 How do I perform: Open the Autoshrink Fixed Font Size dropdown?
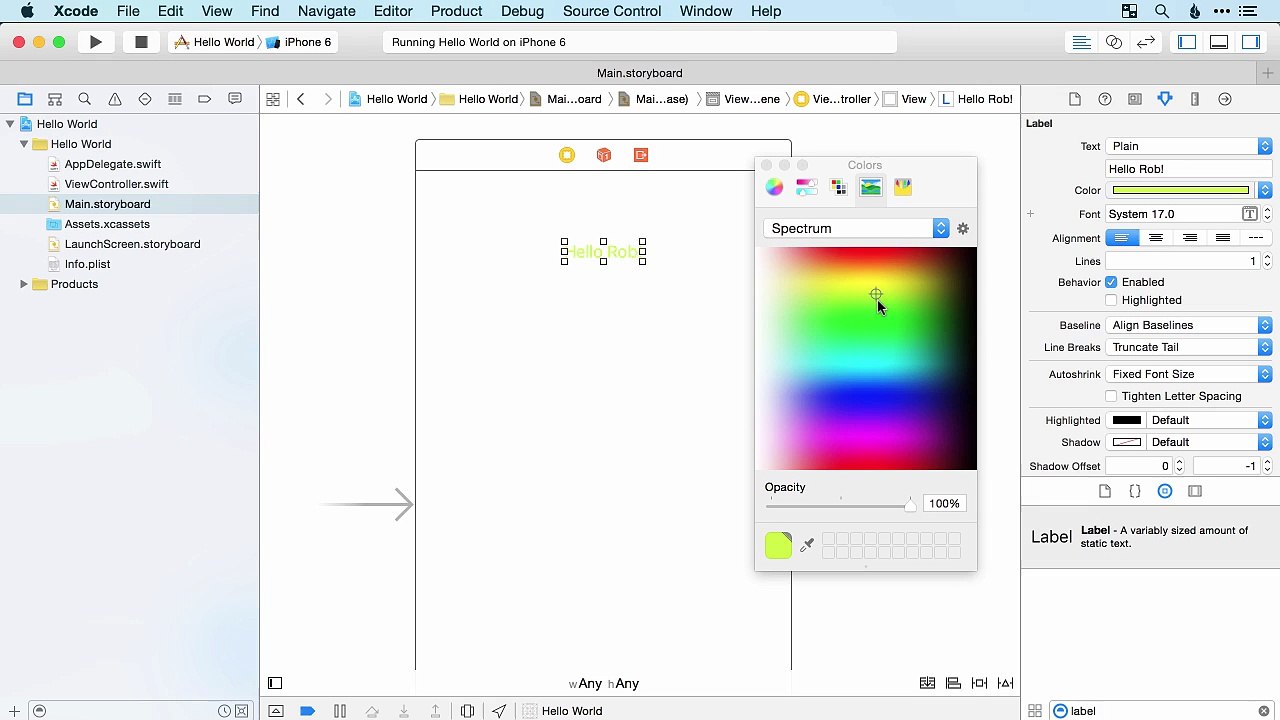point(1189,374)
